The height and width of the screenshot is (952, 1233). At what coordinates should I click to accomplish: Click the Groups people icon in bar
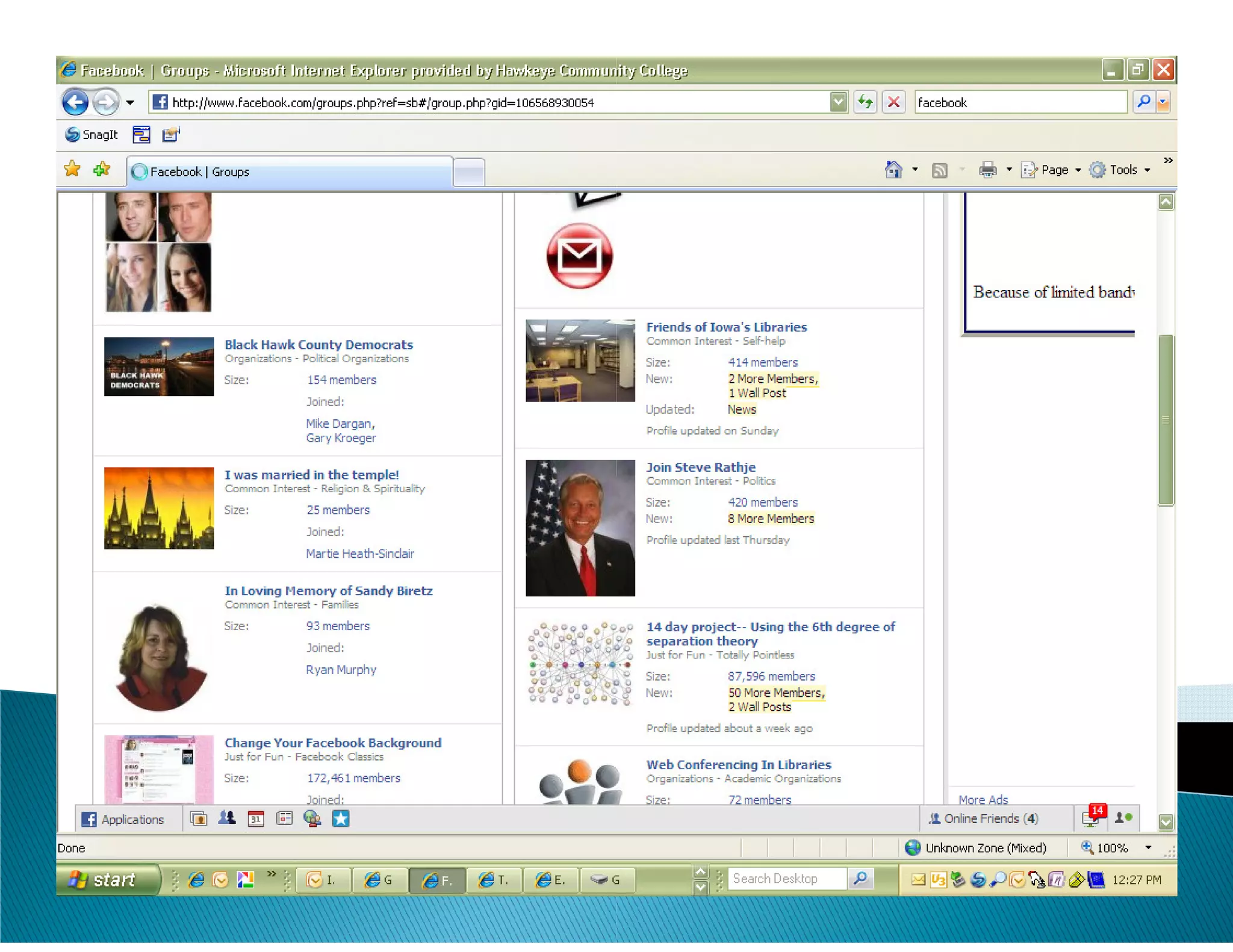tap(227, 818)
